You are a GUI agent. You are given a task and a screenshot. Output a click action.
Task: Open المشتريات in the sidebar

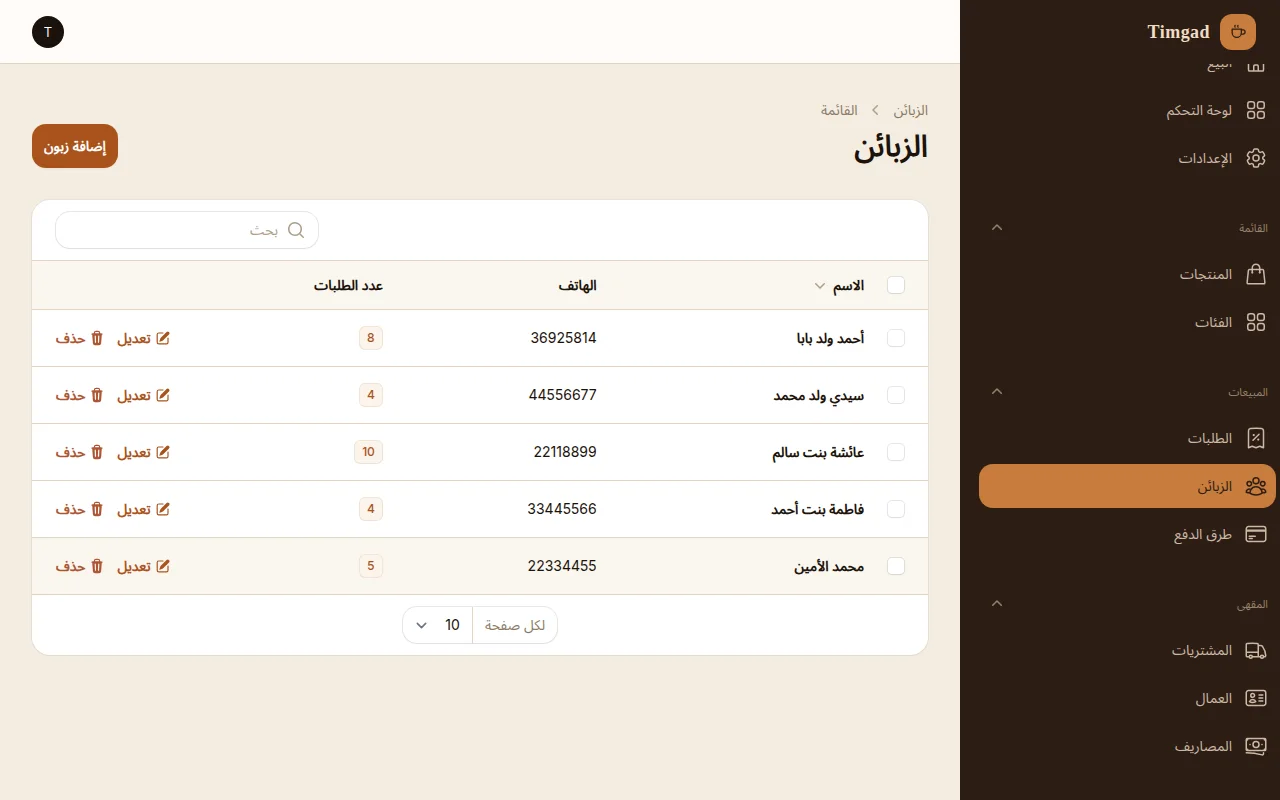(x=1127, y=650)
